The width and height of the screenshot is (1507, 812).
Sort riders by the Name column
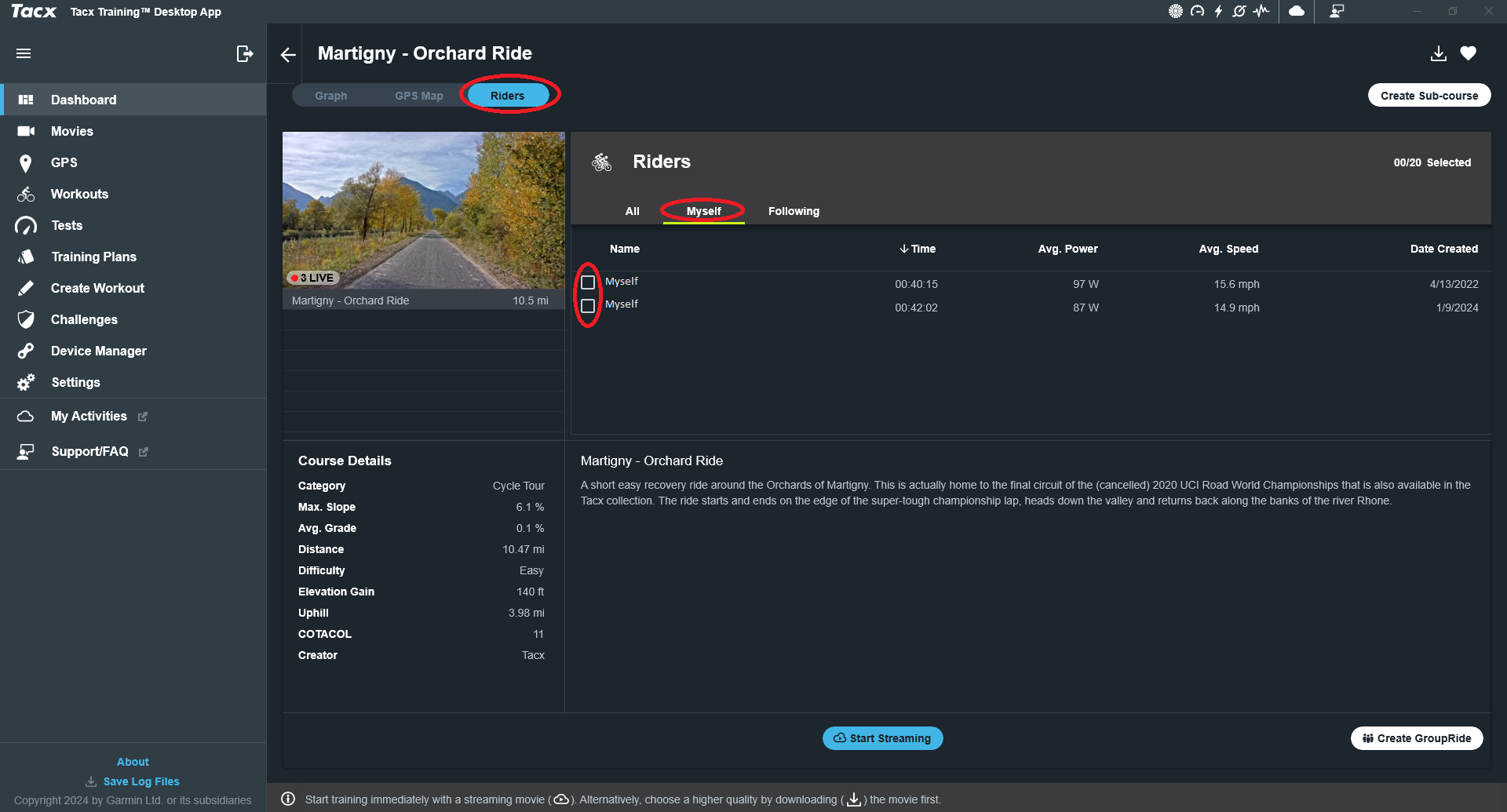tap(625, 249)
